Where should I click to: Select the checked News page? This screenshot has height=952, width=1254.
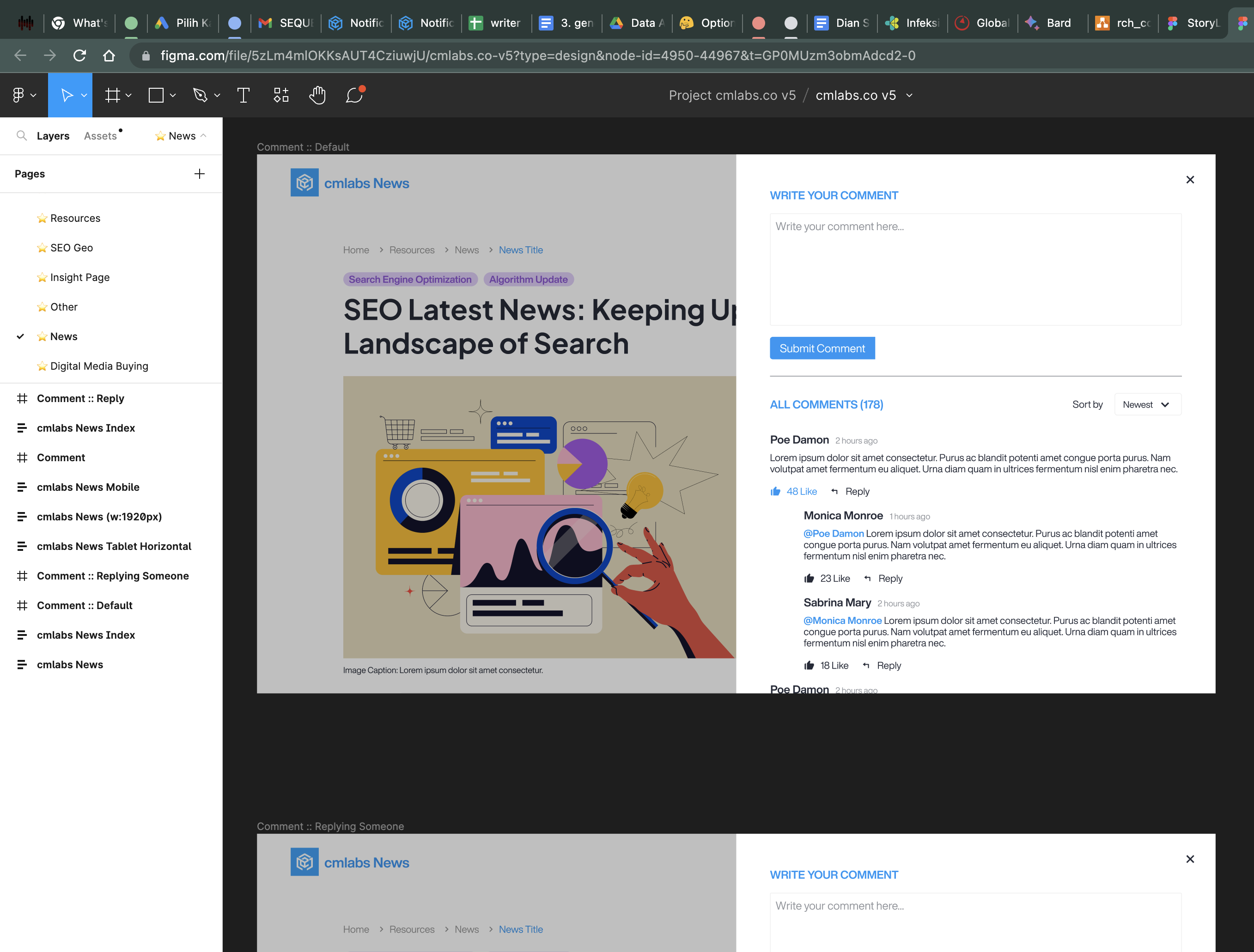63,336
